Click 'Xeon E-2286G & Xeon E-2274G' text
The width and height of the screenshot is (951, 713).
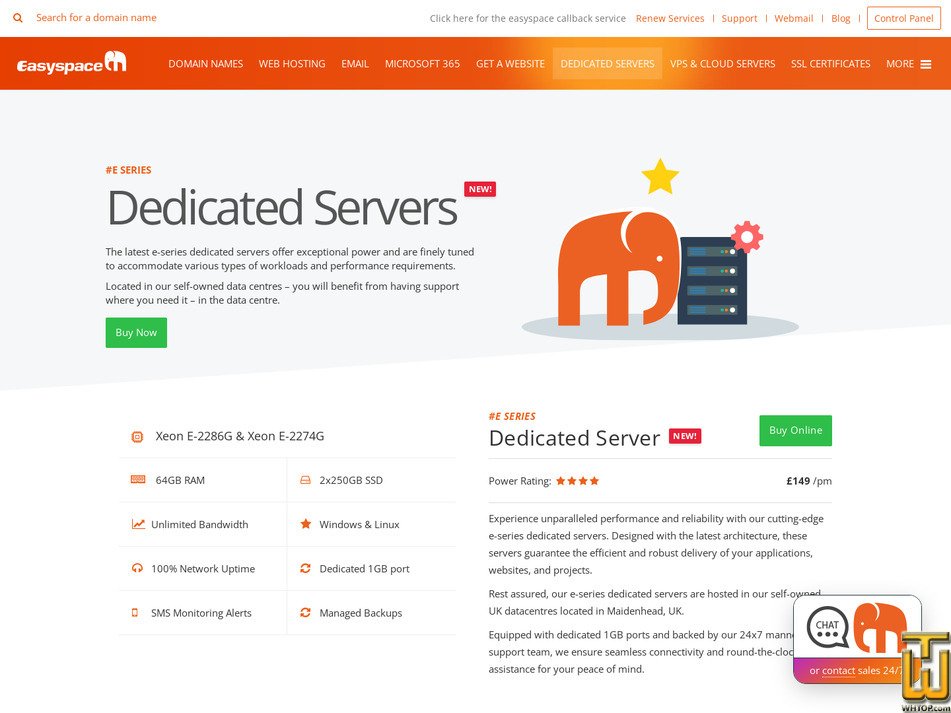(240, 436)
